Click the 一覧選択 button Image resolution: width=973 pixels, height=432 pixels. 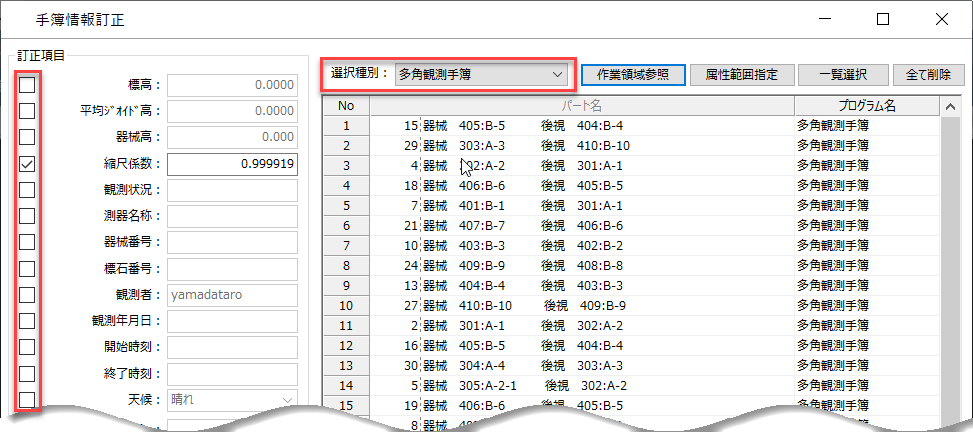(x=840, y=74)
